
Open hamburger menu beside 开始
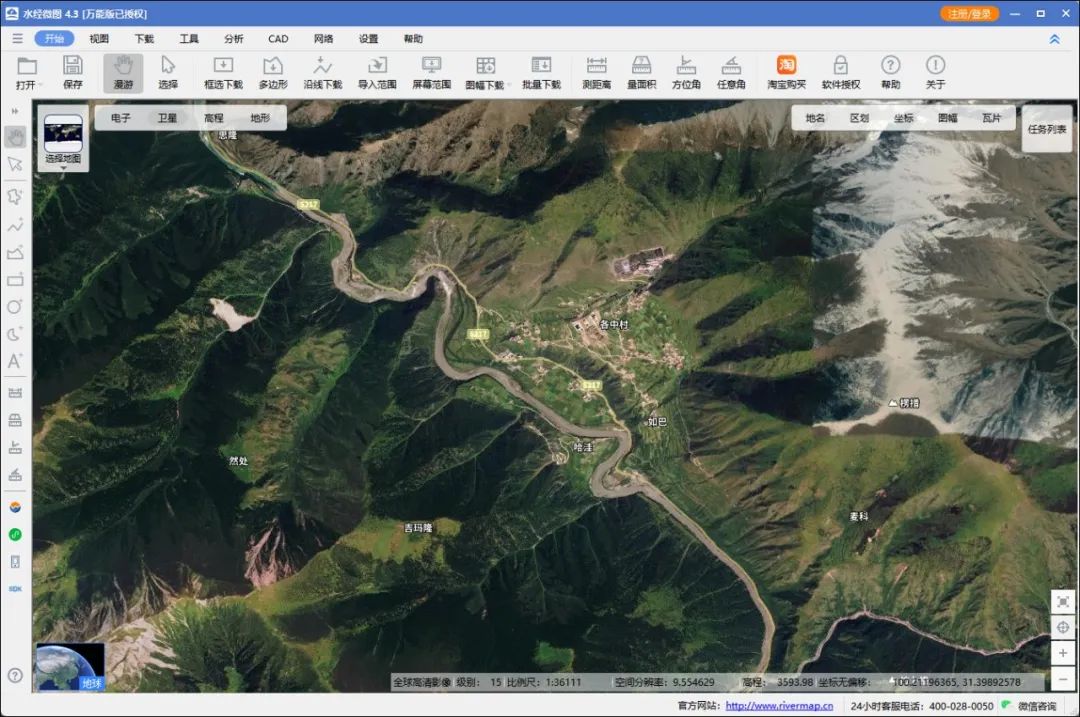17,39
